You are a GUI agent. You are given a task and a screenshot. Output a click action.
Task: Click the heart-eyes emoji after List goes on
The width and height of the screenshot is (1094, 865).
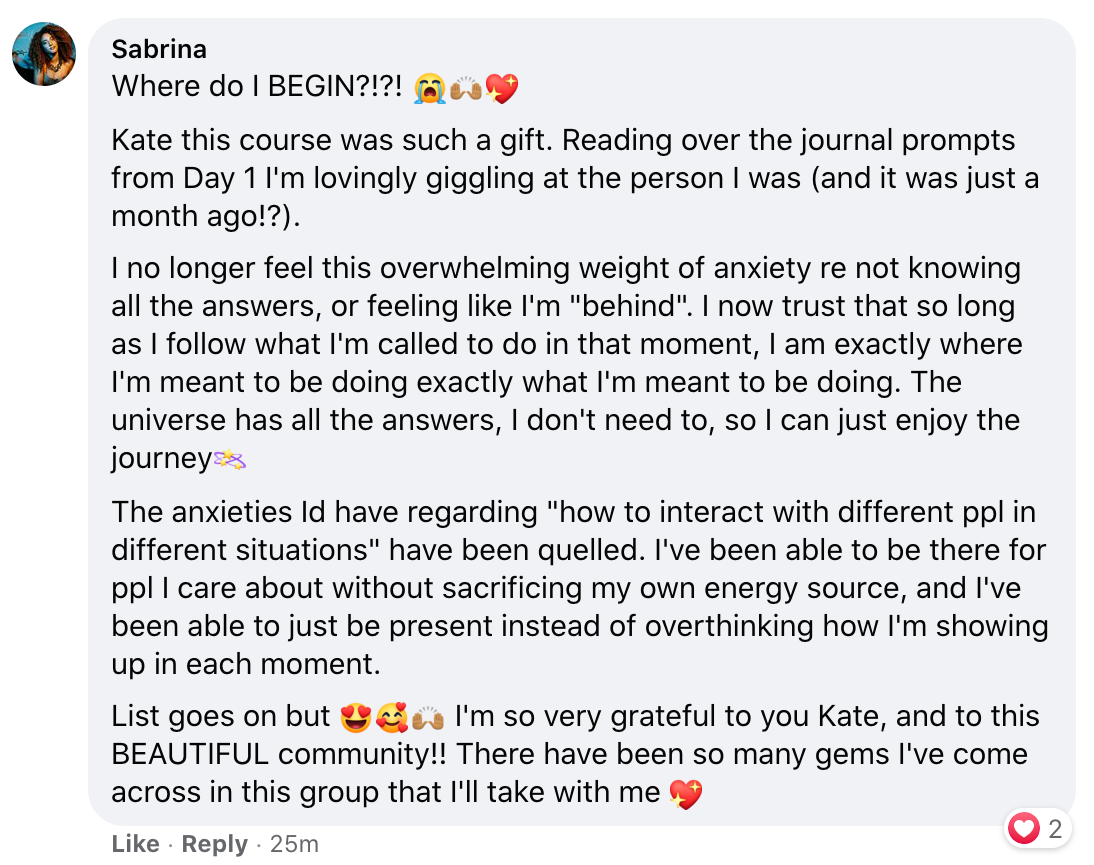[355, 718]
